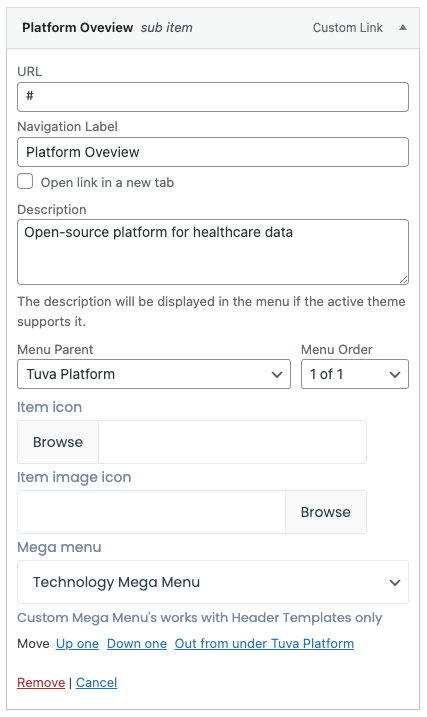Collapse the Platform Oveview item arrow
427x717 pixels.
pos(403,27)
